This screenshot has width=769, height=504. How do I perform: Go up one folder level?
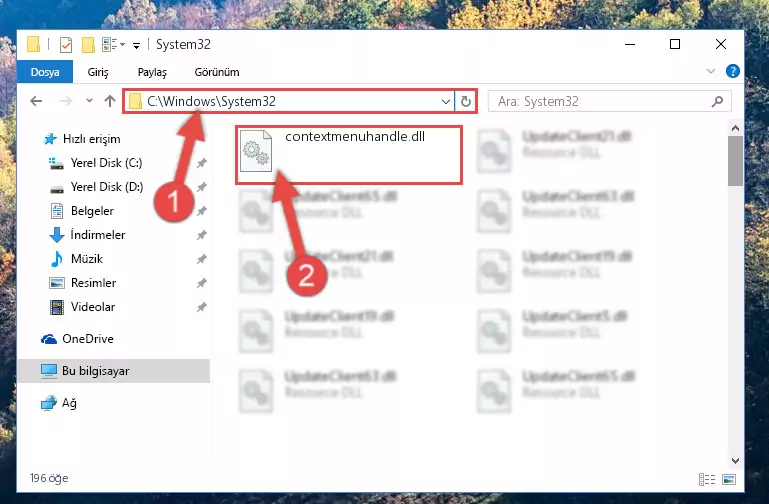110,101
